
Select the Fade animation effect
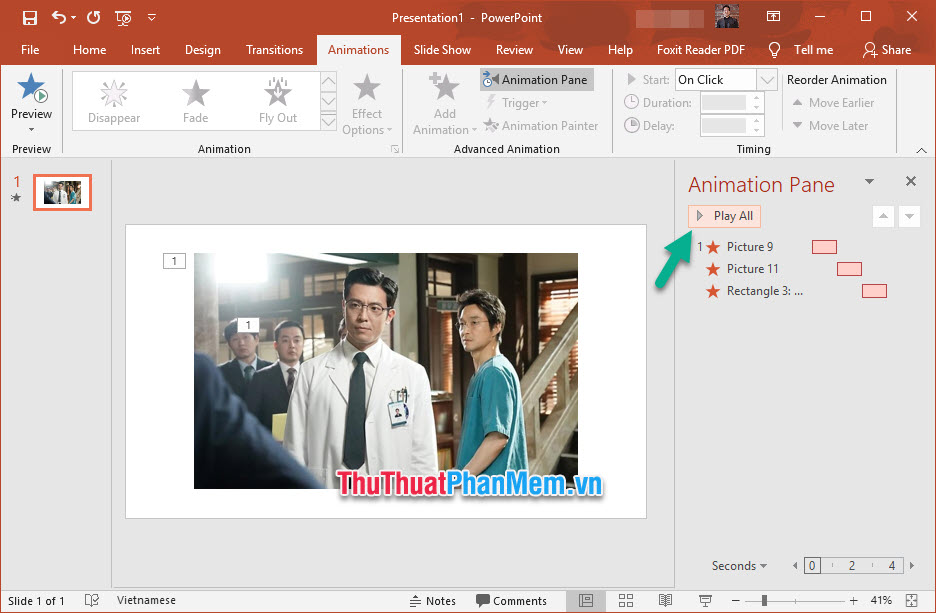(x=195, y=100)
